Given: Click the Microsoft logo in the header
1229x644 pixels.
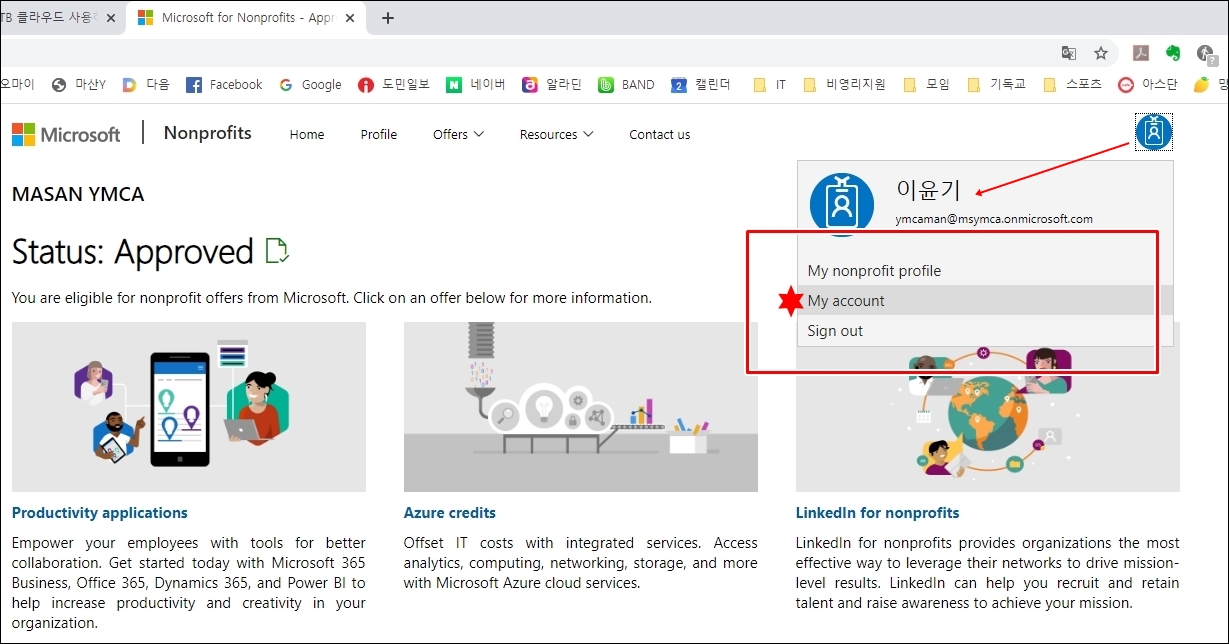Looking at the screenshot, I should [x=66, y=134].
